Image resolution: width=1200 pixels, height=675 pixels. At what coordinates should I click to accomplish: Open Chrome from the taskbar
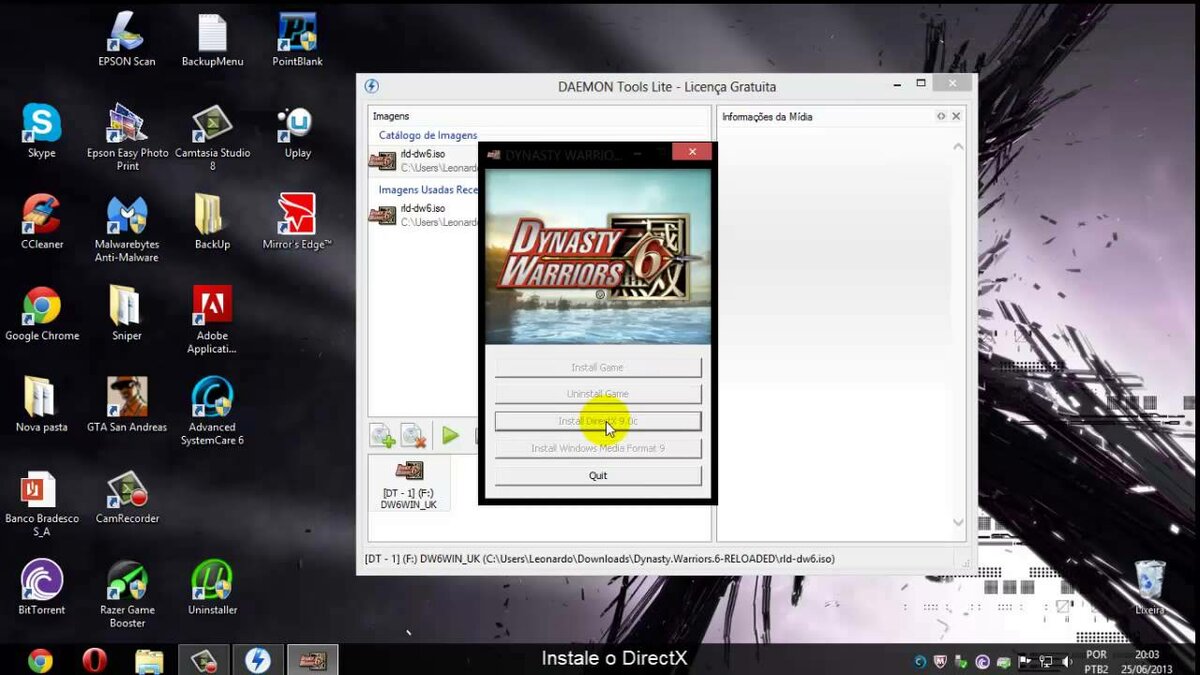coord(40,660)
